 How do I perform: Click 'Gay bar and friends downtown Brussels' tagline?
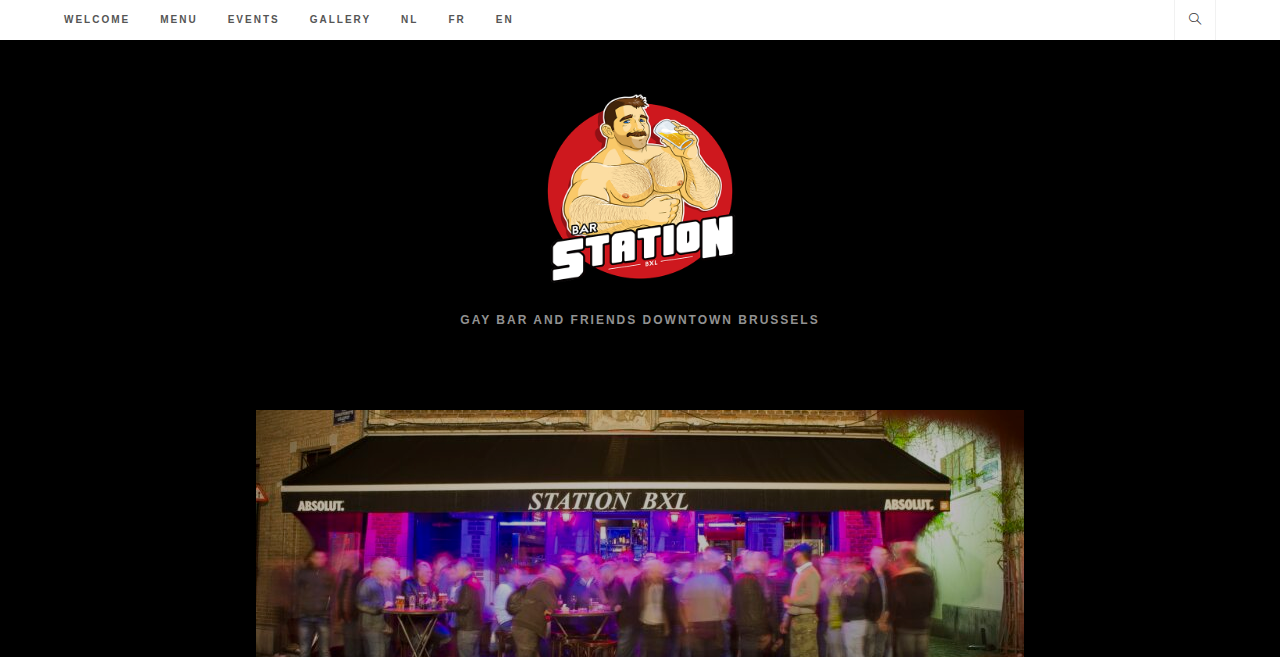tap(640, 320)
